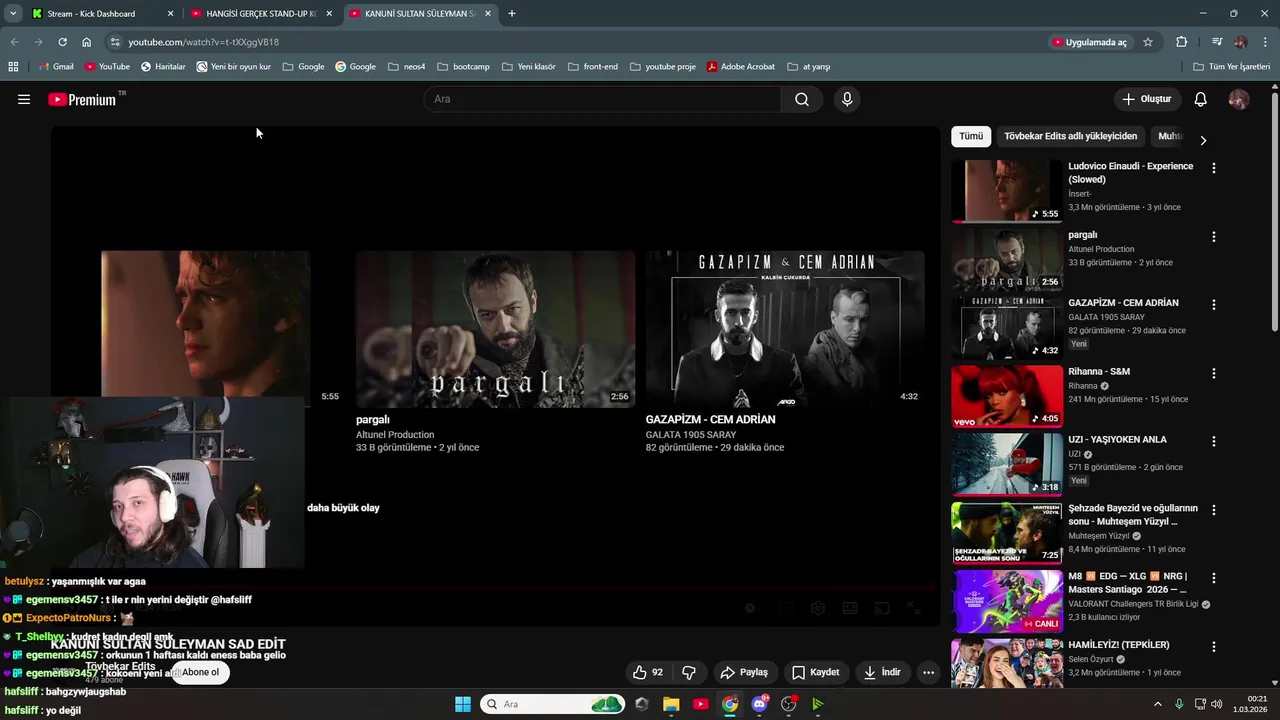Play the end-screen pargalı video thumbnail
The image size is (1280, 720).
[495, 329]
